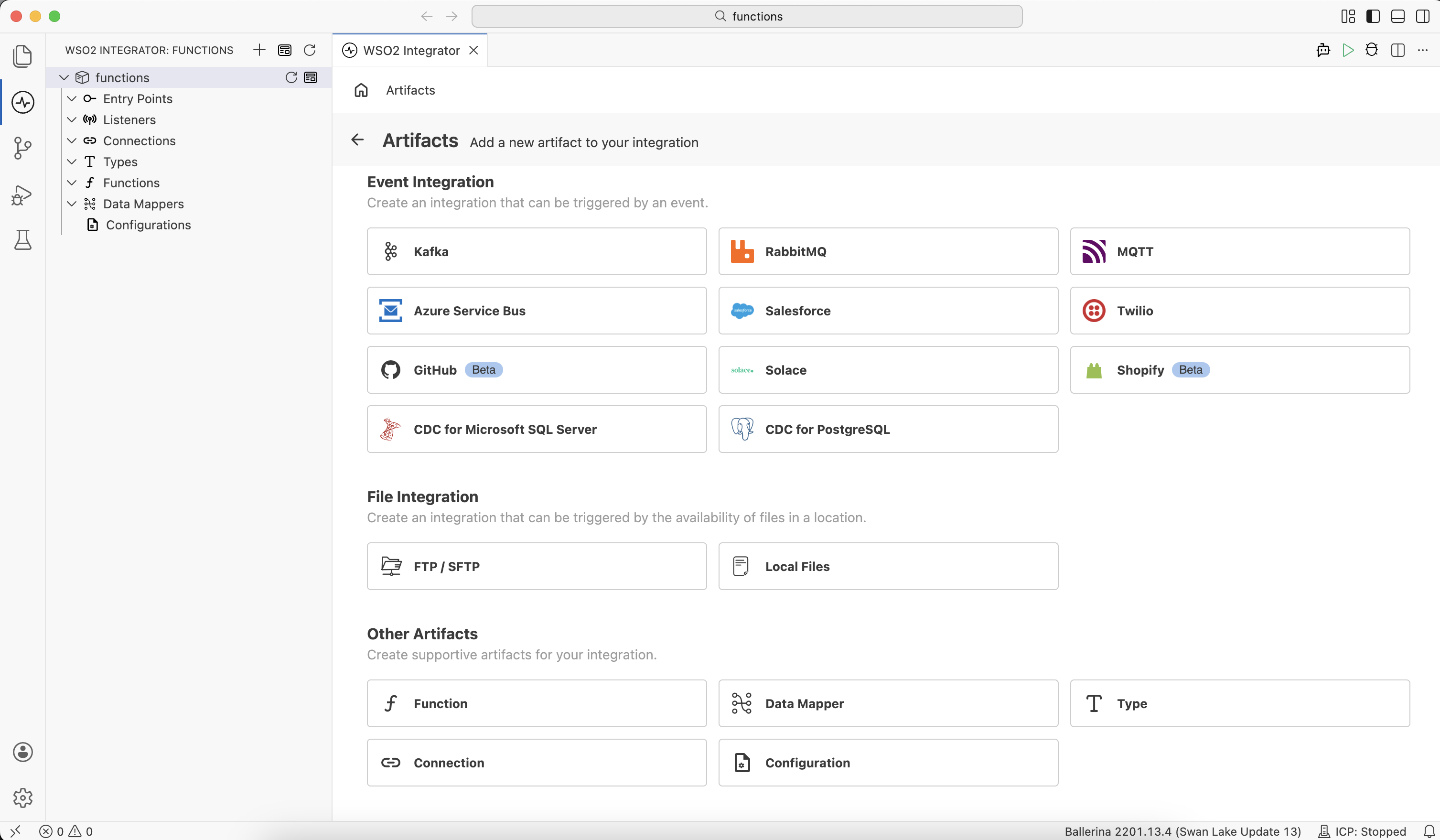Collapse the Functions chevron

[x=72, y=183]
